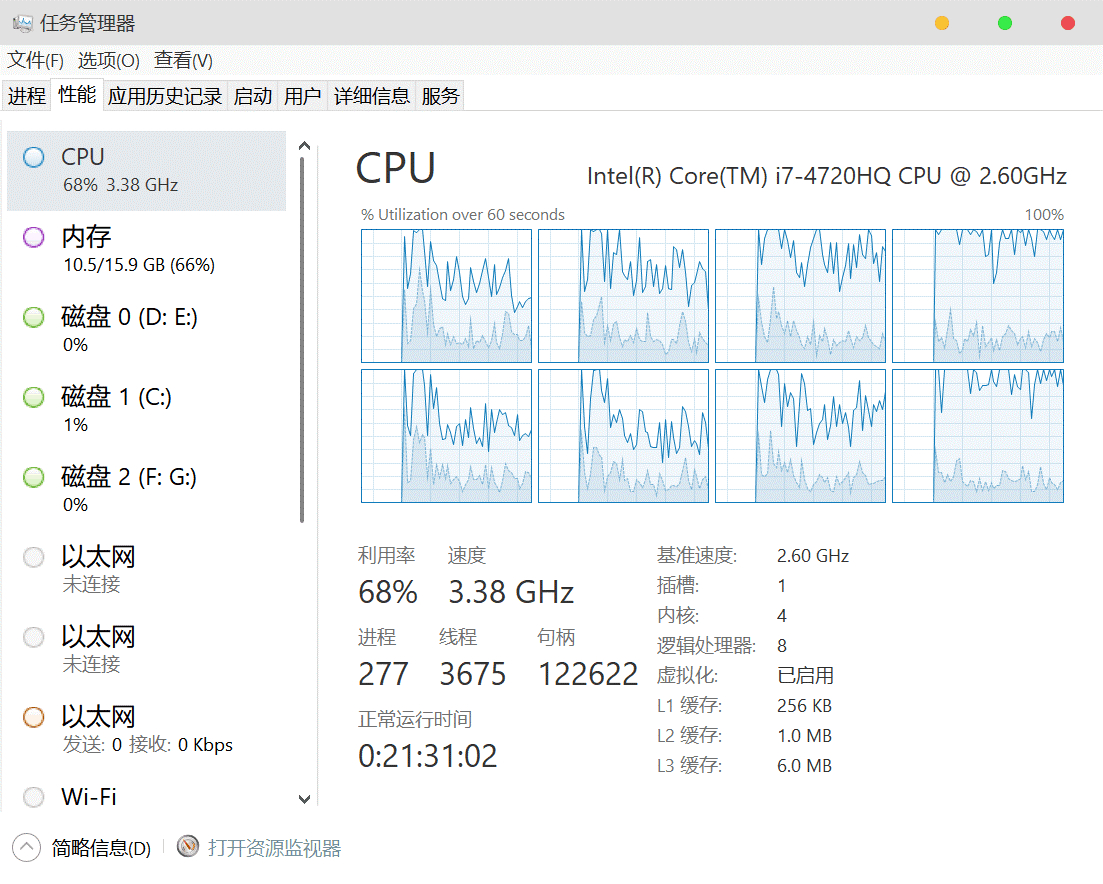Click the Task Manager app icon in title bar
This screenshot has height=884, width=1103.
[22, 23]
